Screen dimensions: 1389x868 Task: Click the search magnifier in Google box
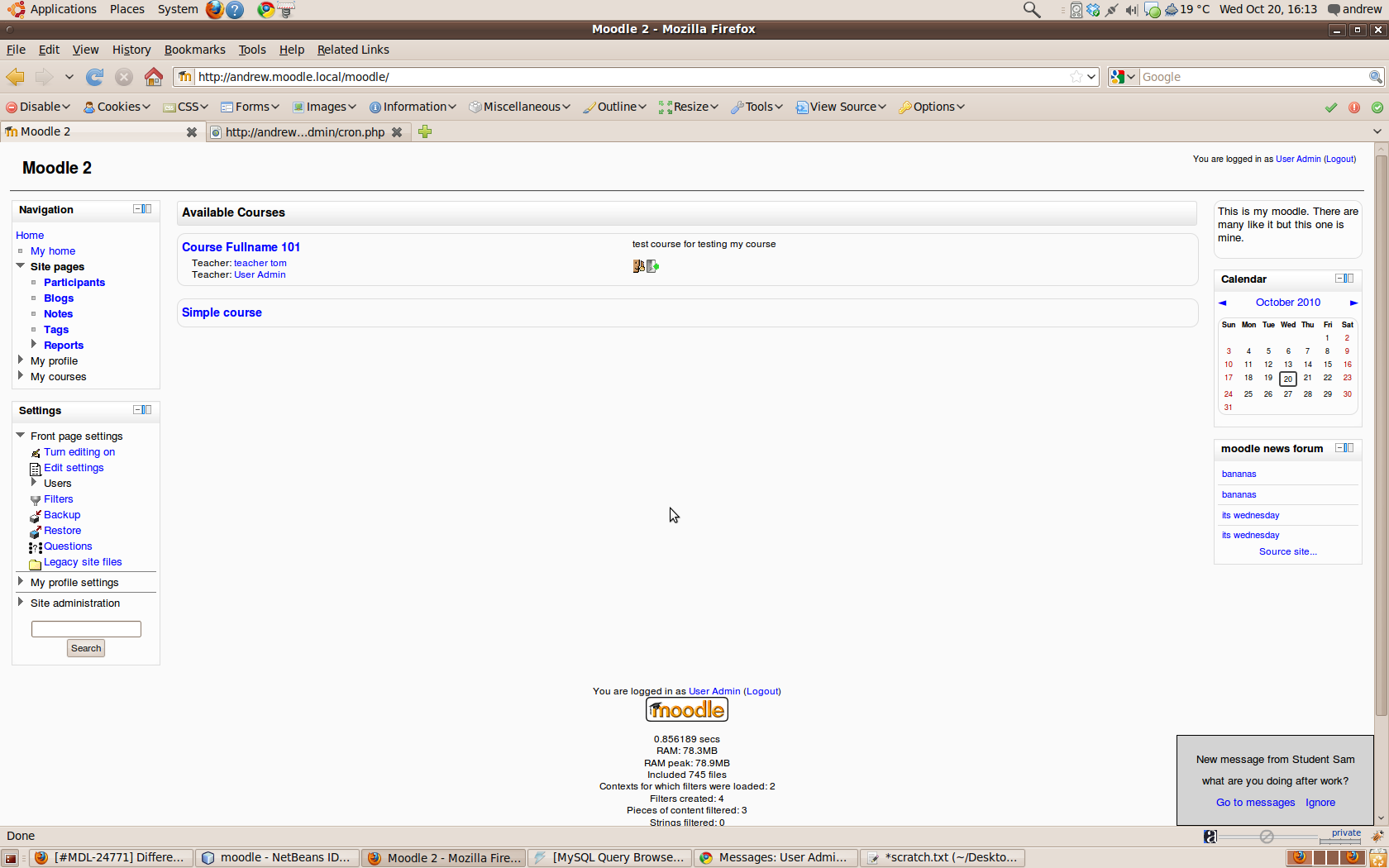[x=1375, y=77]
